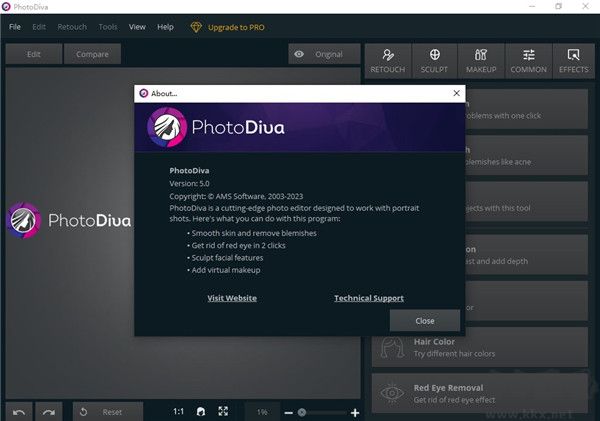Open the Retouch menu

coord(72,27)
